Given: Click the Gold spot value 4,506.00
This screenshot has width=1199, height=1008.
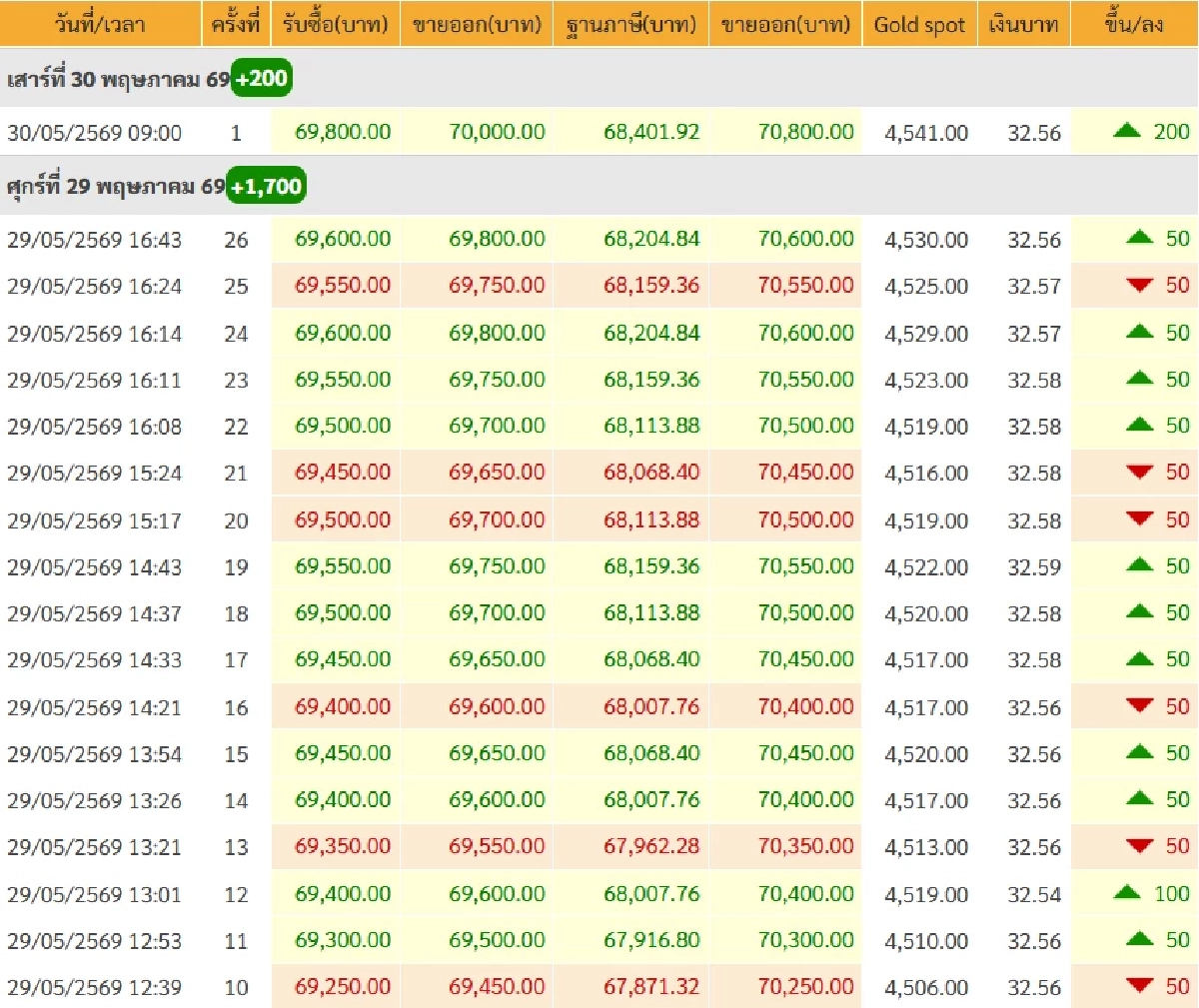Looking at the screenshot, I should click(926, 988).
